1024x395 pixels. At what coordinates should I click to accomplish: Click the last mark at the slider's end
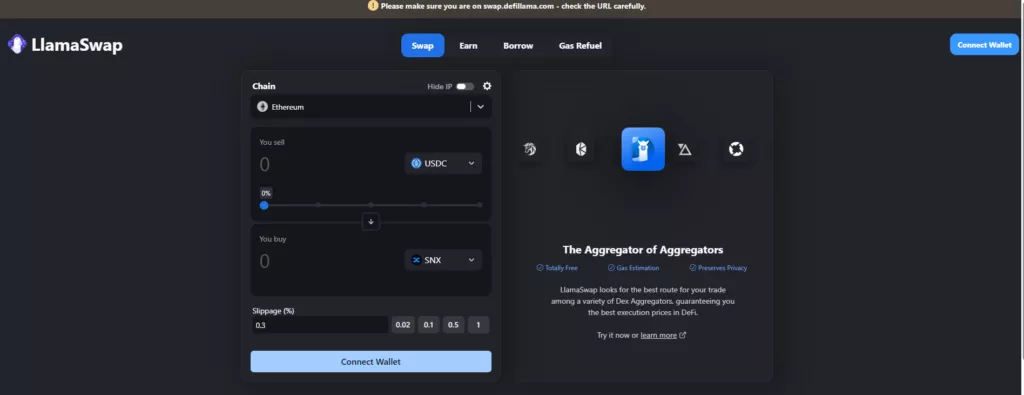click(x=480, y=205)
